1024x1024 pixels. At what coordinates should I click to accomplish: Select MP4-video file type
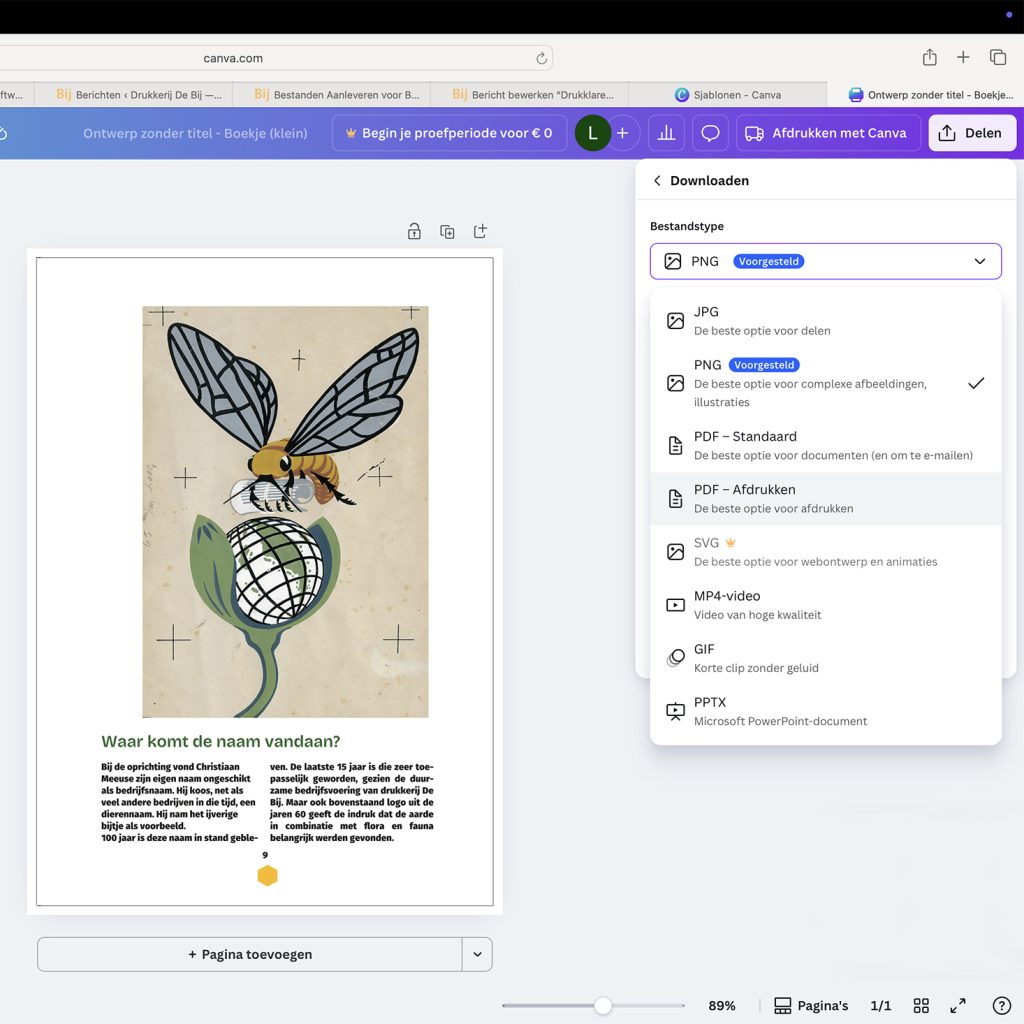[825, 605]
